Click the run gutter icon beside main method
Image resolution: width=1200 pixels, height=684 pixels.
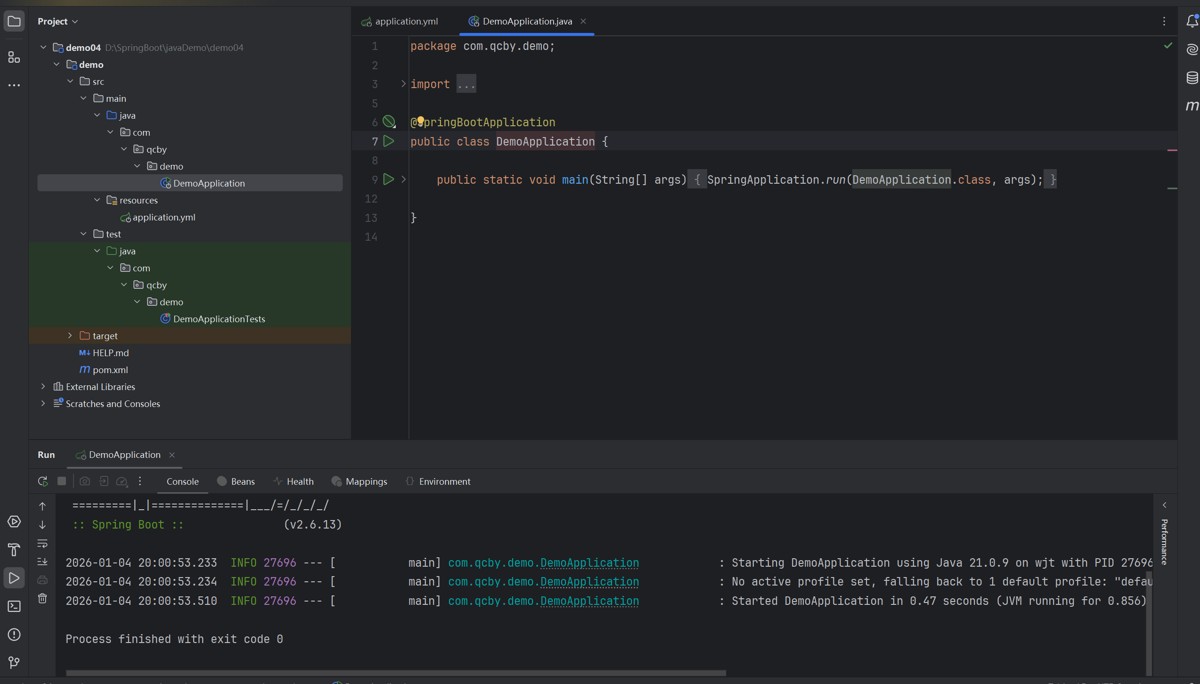pos(389,180)
